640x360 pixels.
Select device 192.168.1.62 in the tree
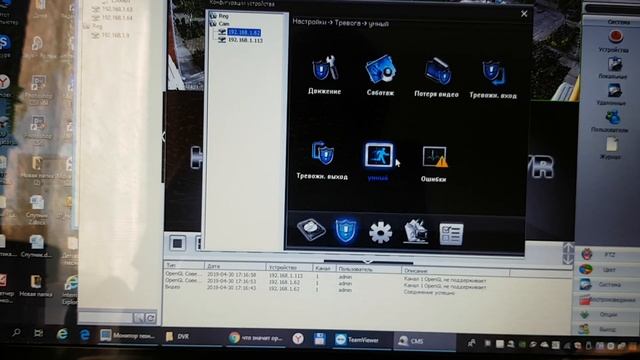pos(244,32)
